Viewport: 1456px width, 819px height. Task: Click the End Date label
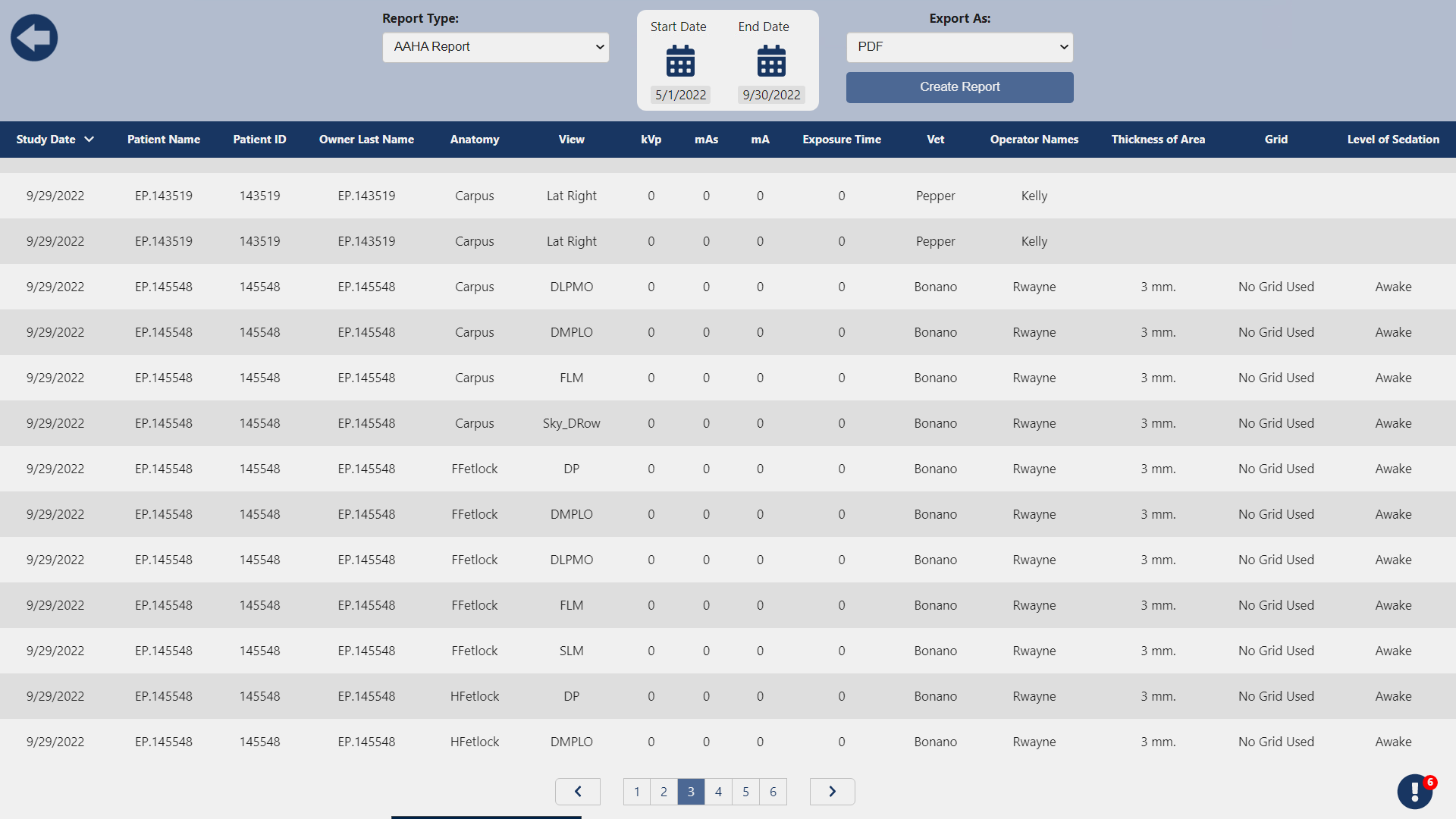[x=764, y=27]
